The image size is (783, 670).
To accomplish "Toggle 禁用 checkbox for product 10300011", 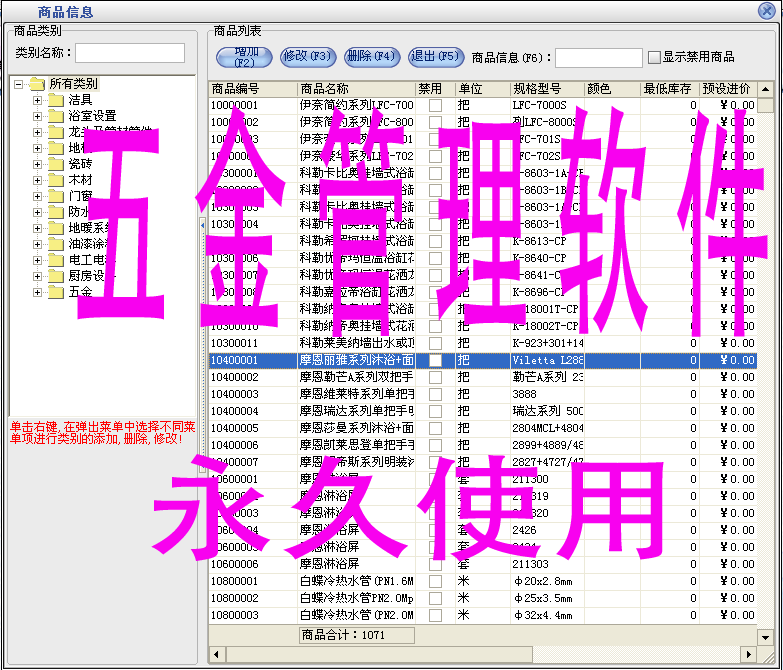I will tap(435, 343).
